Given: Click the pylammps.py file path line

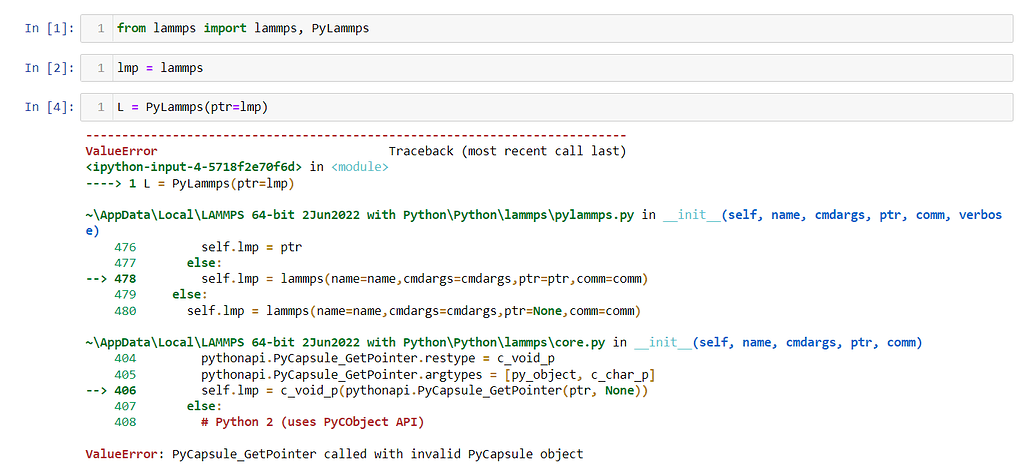Looking at the screenshot, I should [359, 215].
